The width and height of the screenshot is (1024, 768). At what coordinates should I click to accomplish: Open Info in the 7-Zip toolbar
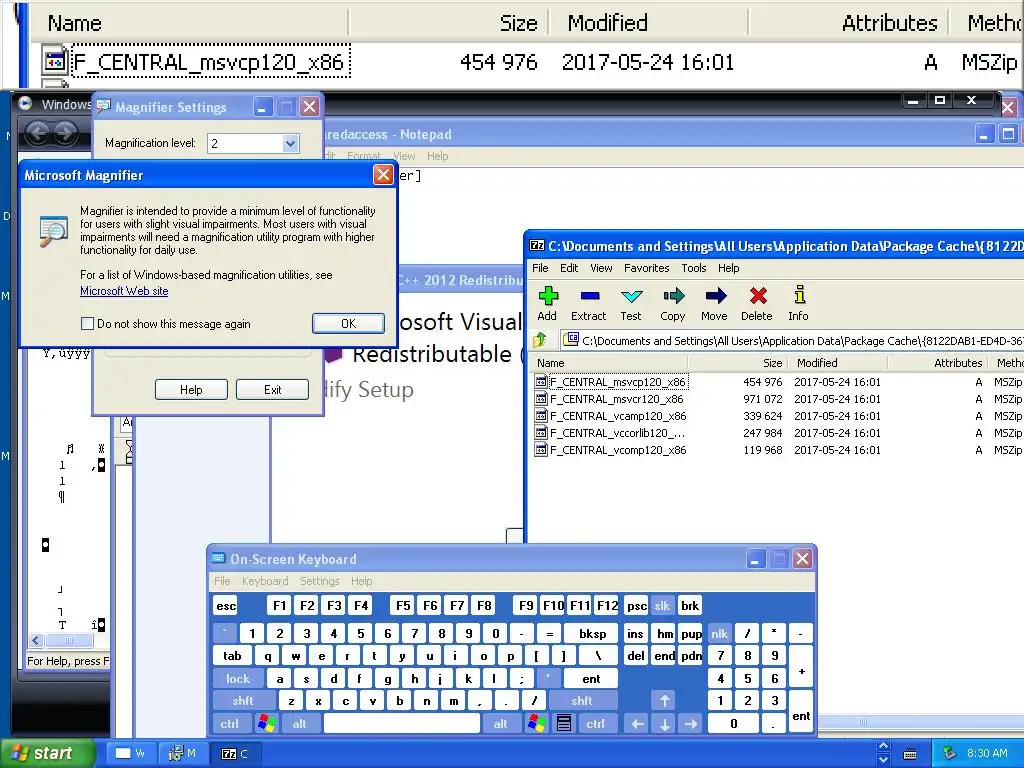pyautogui.click(x=798, y=304)
